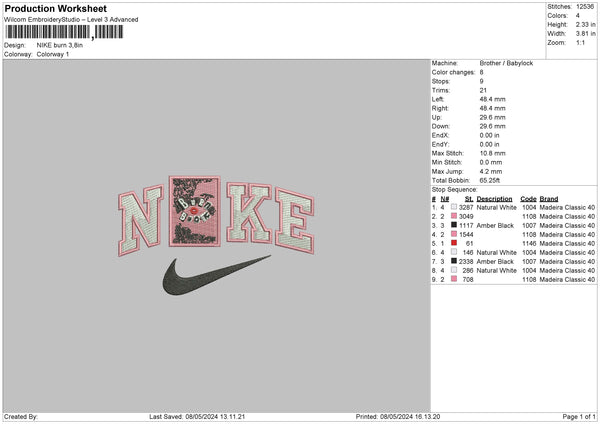Click the 'Right:' measurement label
This screenshot has width=600, height=424.
click(440, 108)
